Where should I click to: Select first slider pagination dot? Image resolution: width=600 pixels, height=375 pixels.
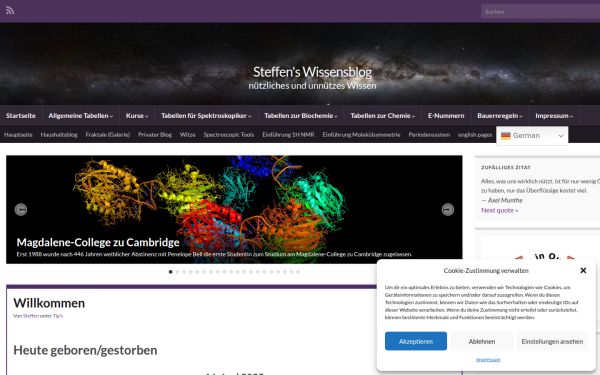pyautogui.click(x=171, y=272)
